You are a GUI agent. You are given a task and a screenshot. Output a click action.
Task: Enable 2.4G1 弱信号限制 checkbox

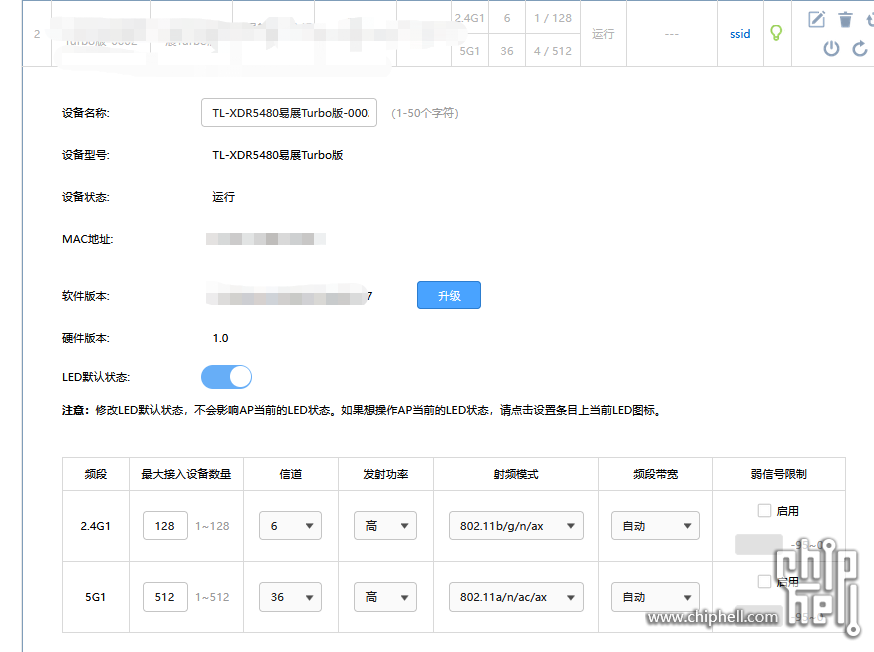(764, 510)
